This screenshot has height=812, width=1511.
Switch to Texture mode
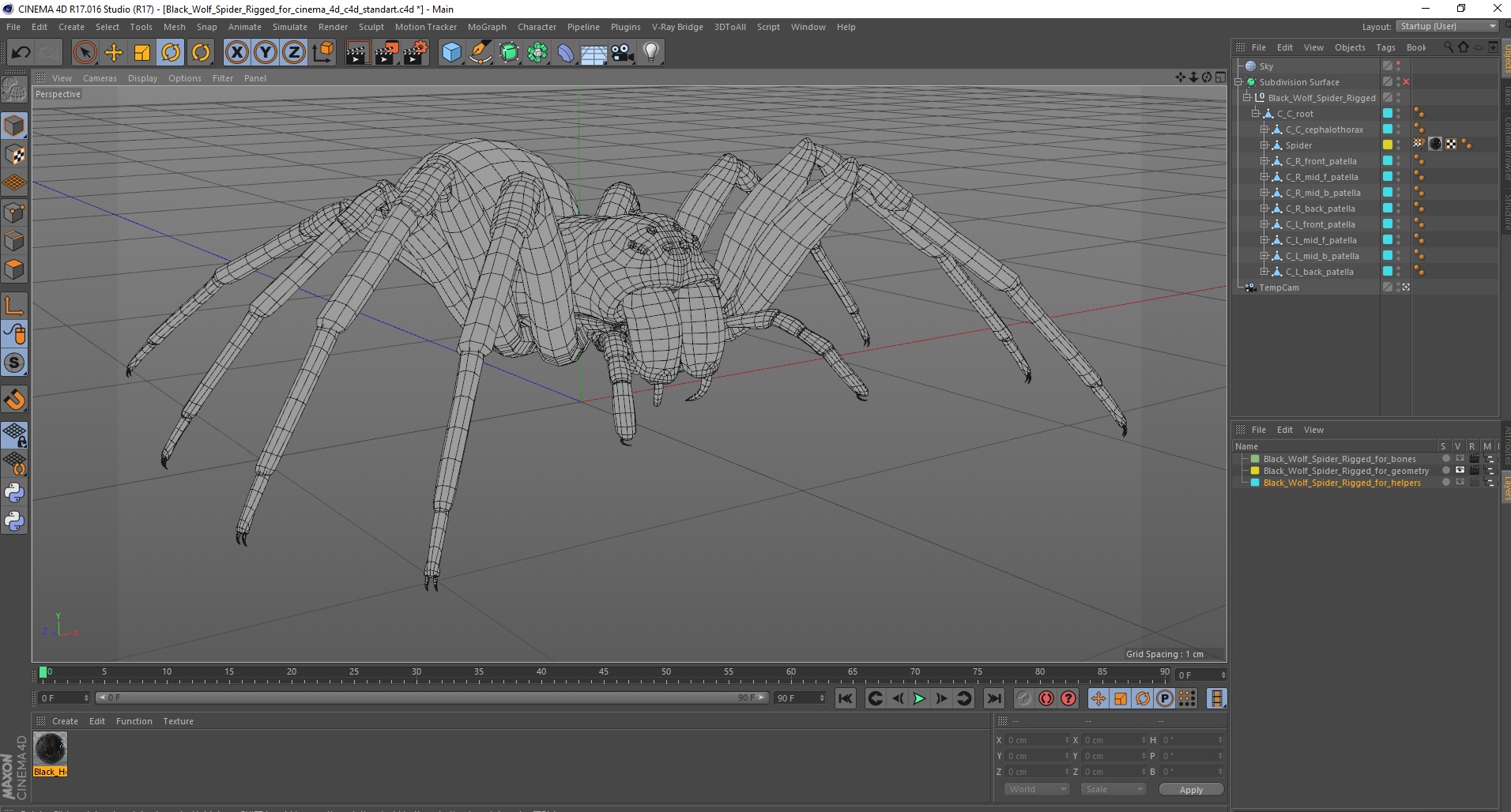(14, 155)
